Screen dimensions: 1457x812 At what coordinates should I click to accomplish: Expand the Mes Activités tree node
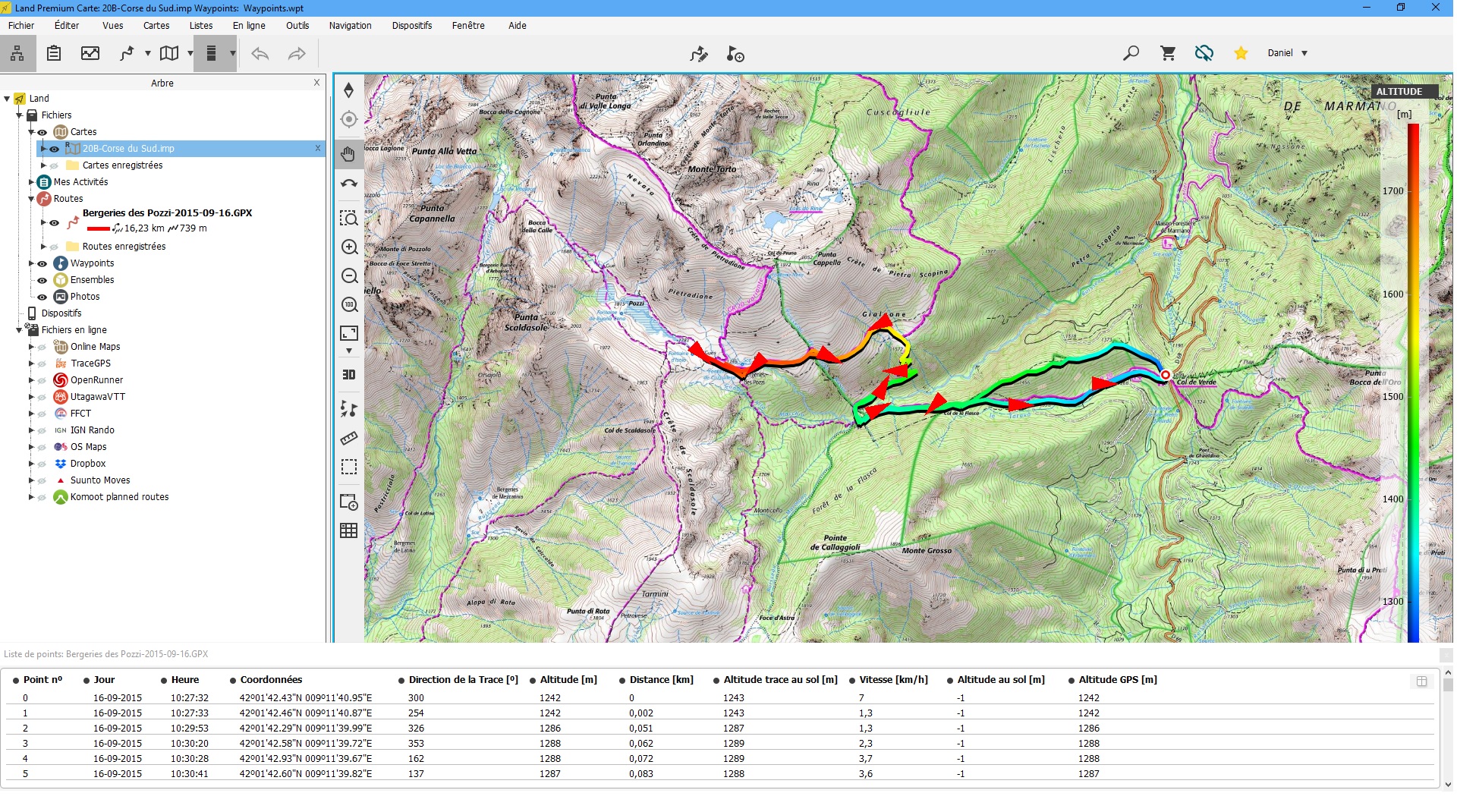[x=31, y=182]
